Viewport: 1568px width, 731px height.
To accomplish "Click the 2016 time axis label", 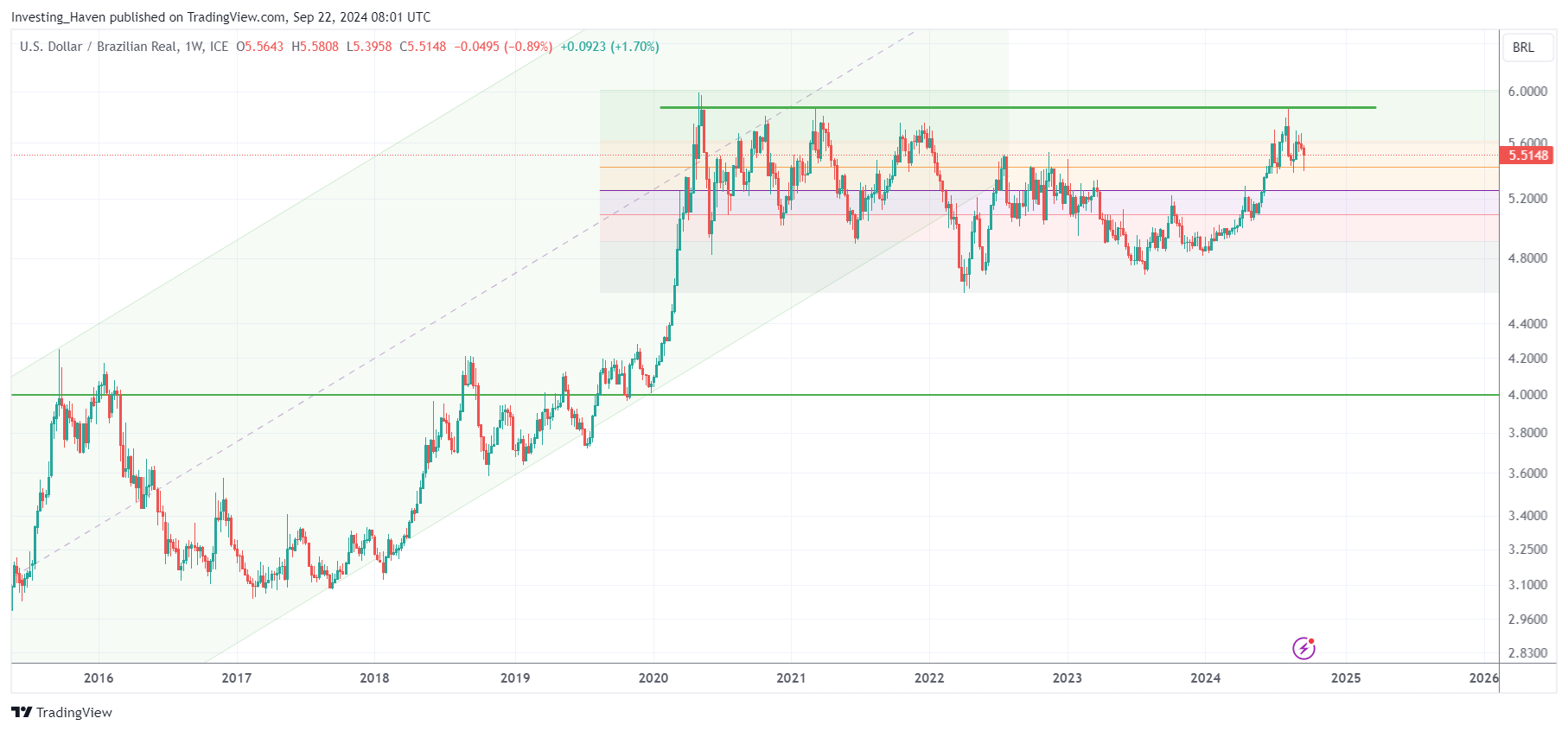I will pos(99,677).
